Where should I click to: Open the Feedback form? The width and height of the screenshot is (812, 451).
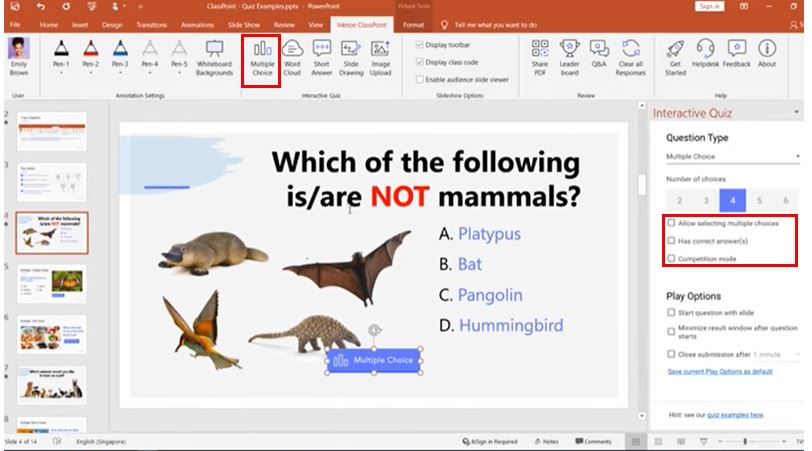point(736,54)
